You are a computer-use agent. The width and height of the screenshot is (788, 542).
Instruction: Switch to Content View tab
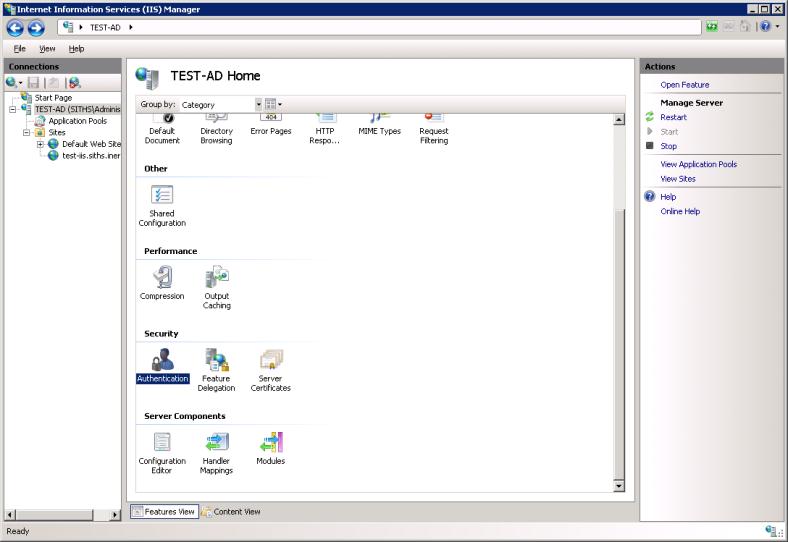pyautogui.click(x=231, y=511)
